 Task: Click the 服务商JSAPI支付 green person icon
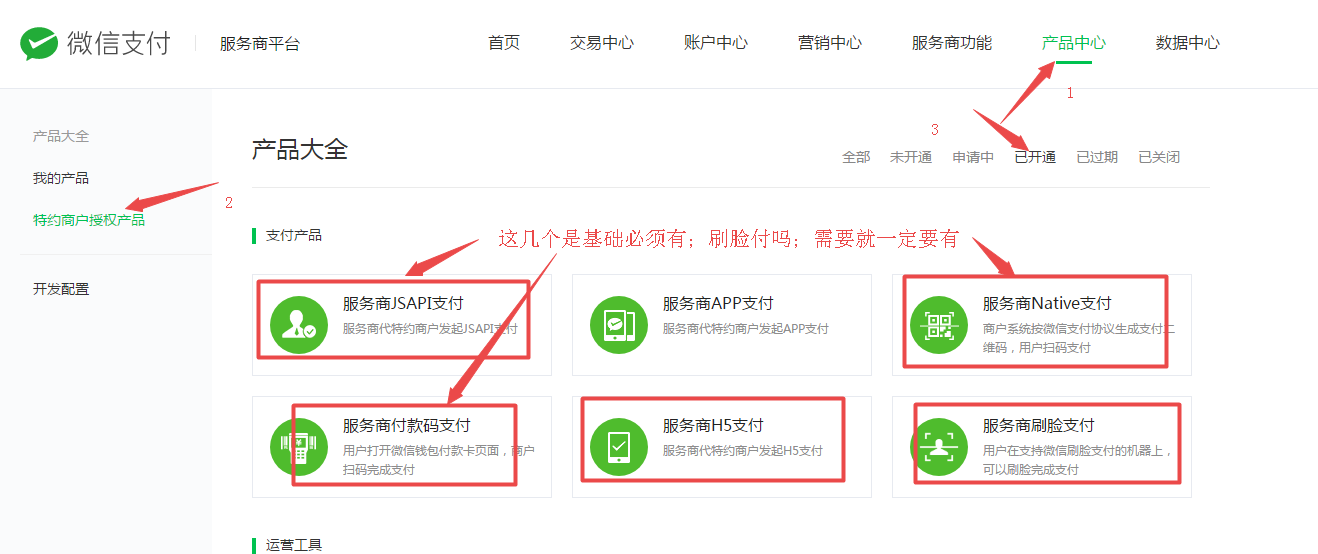[299, 325]
